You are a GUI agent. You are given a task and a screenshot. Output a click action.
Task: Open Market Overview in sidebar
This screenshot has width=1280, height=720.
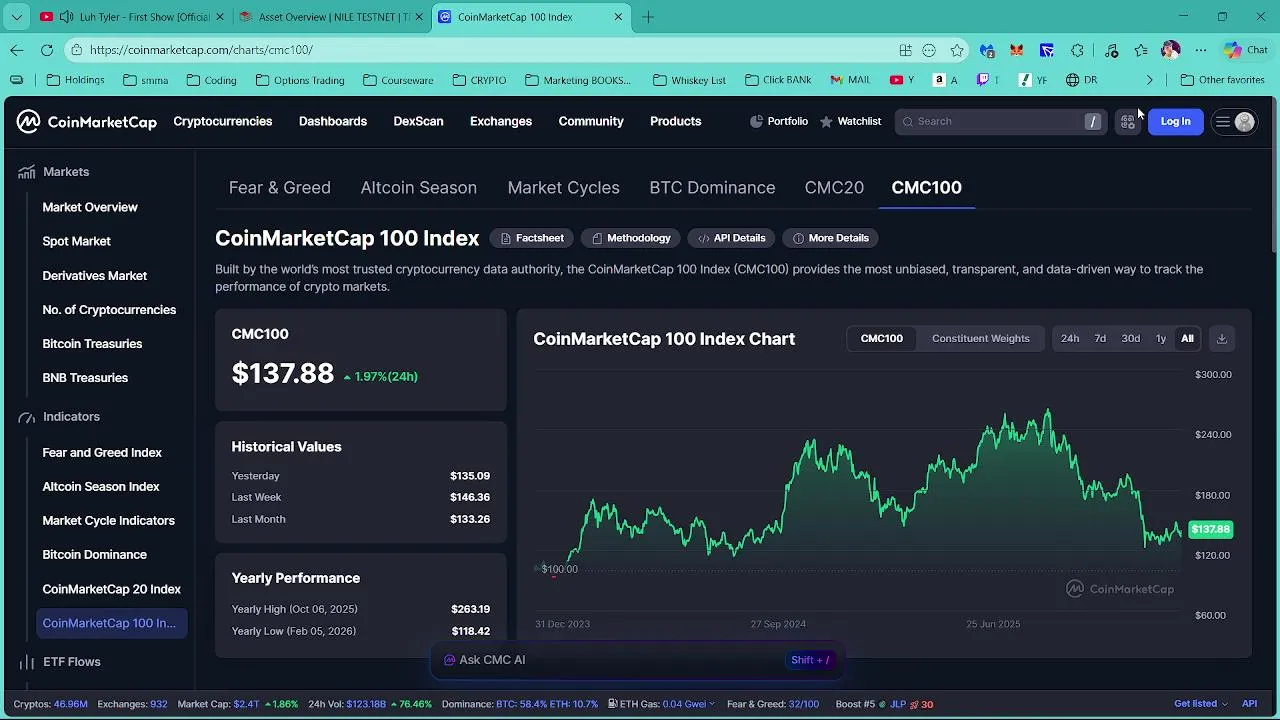(x=90, y=207)
